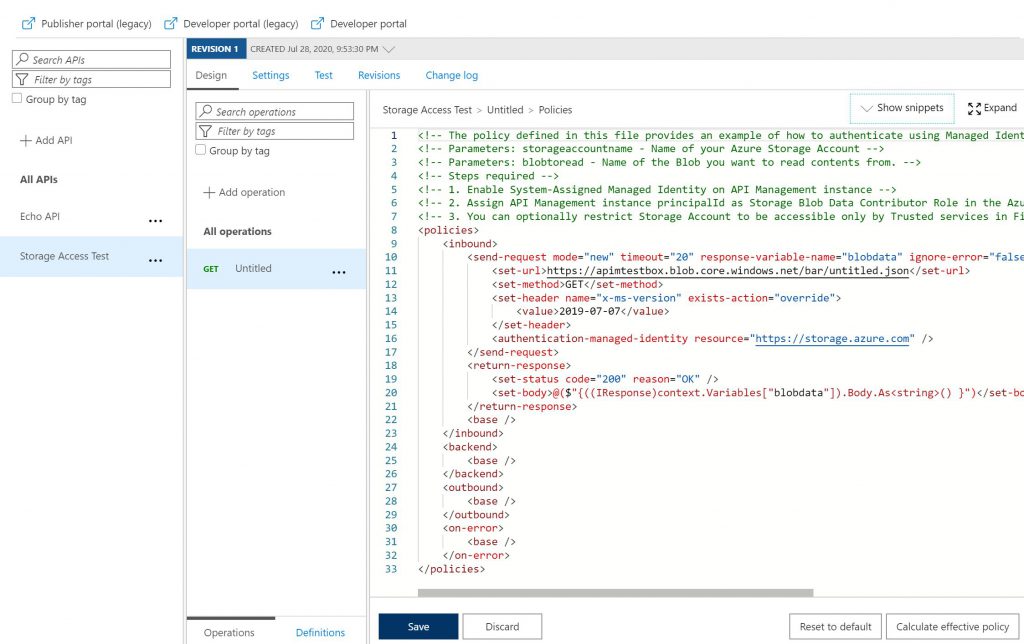Click the <on-error> tag line
The height and width of the screenshot is (644, 1024).
[473, 528]
